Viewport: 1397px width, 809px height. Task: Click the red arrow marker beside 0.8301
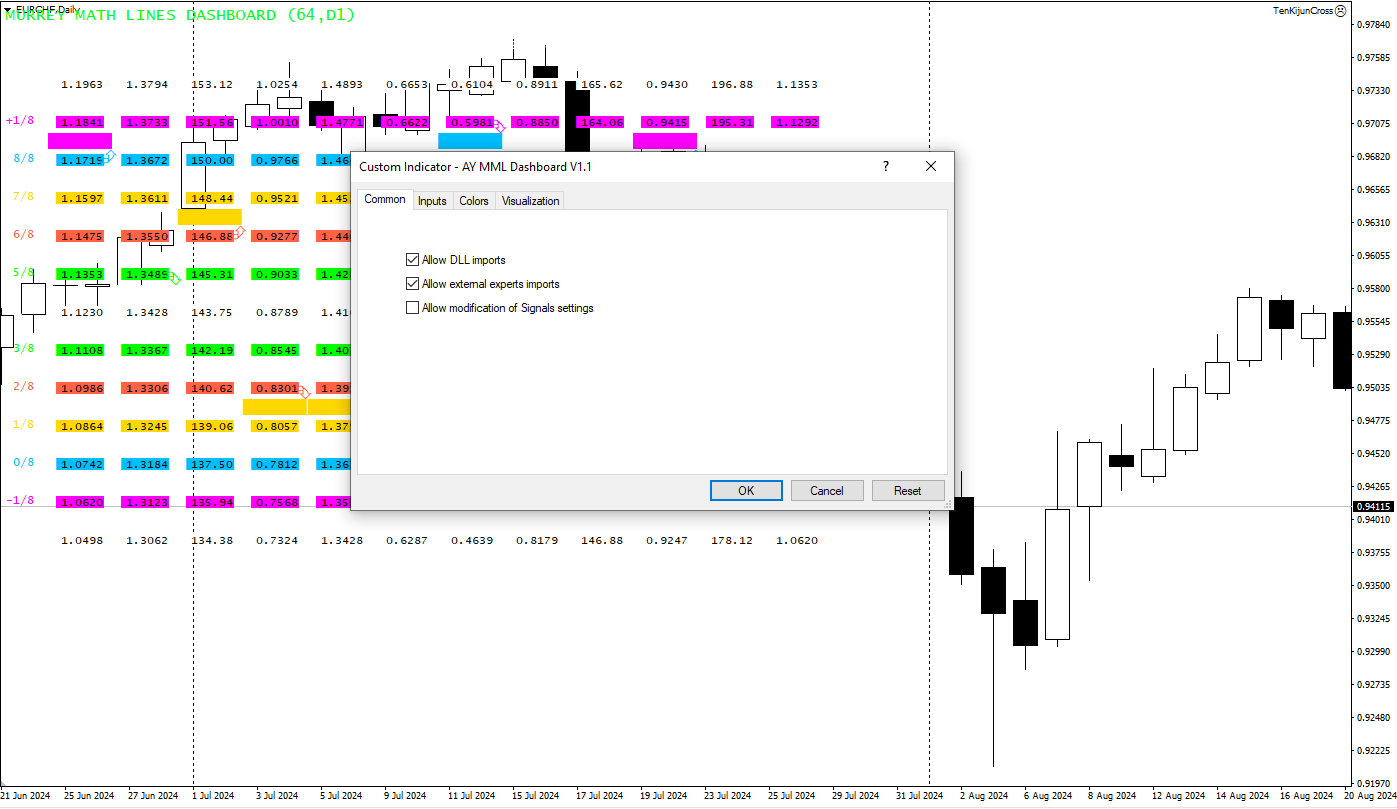point(305,392)
